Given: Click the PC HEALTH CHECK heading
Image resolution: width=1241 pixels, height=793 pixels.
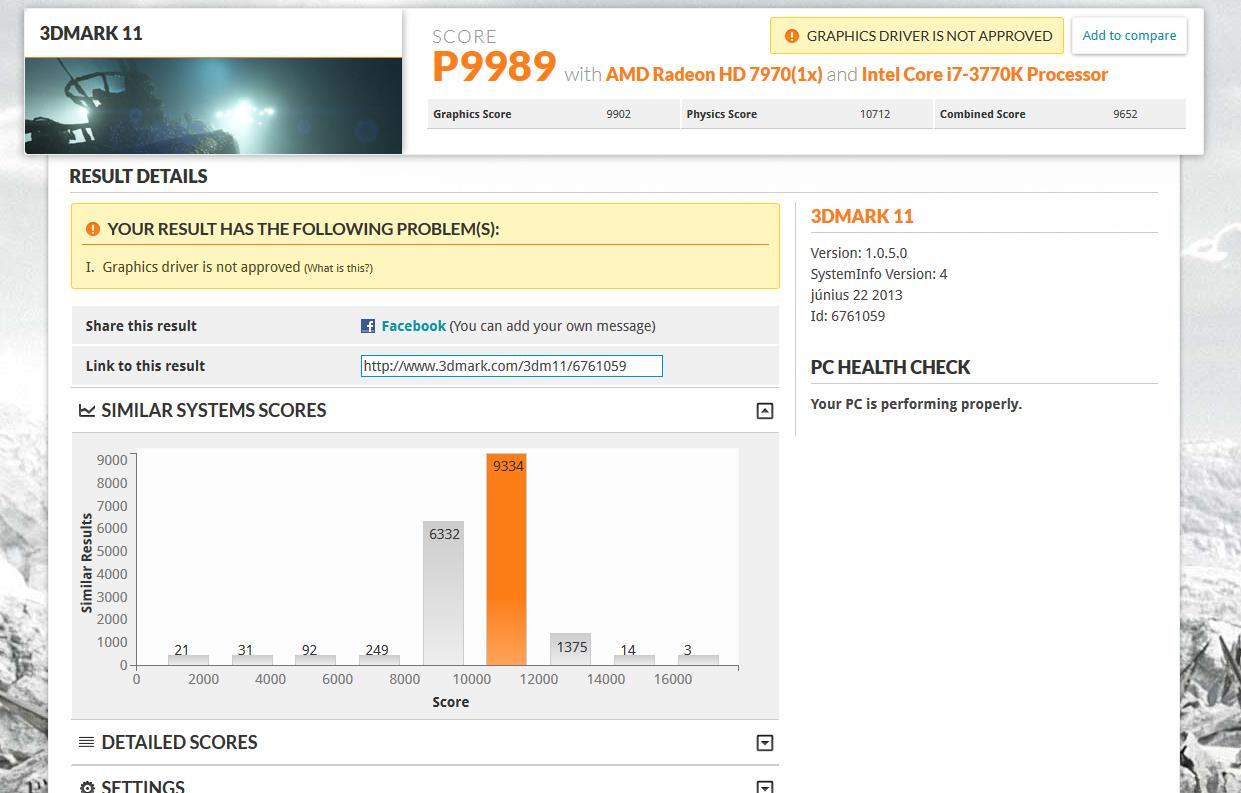Looking at the screenshot, I should pyautogui.click(x=890, y=367).
